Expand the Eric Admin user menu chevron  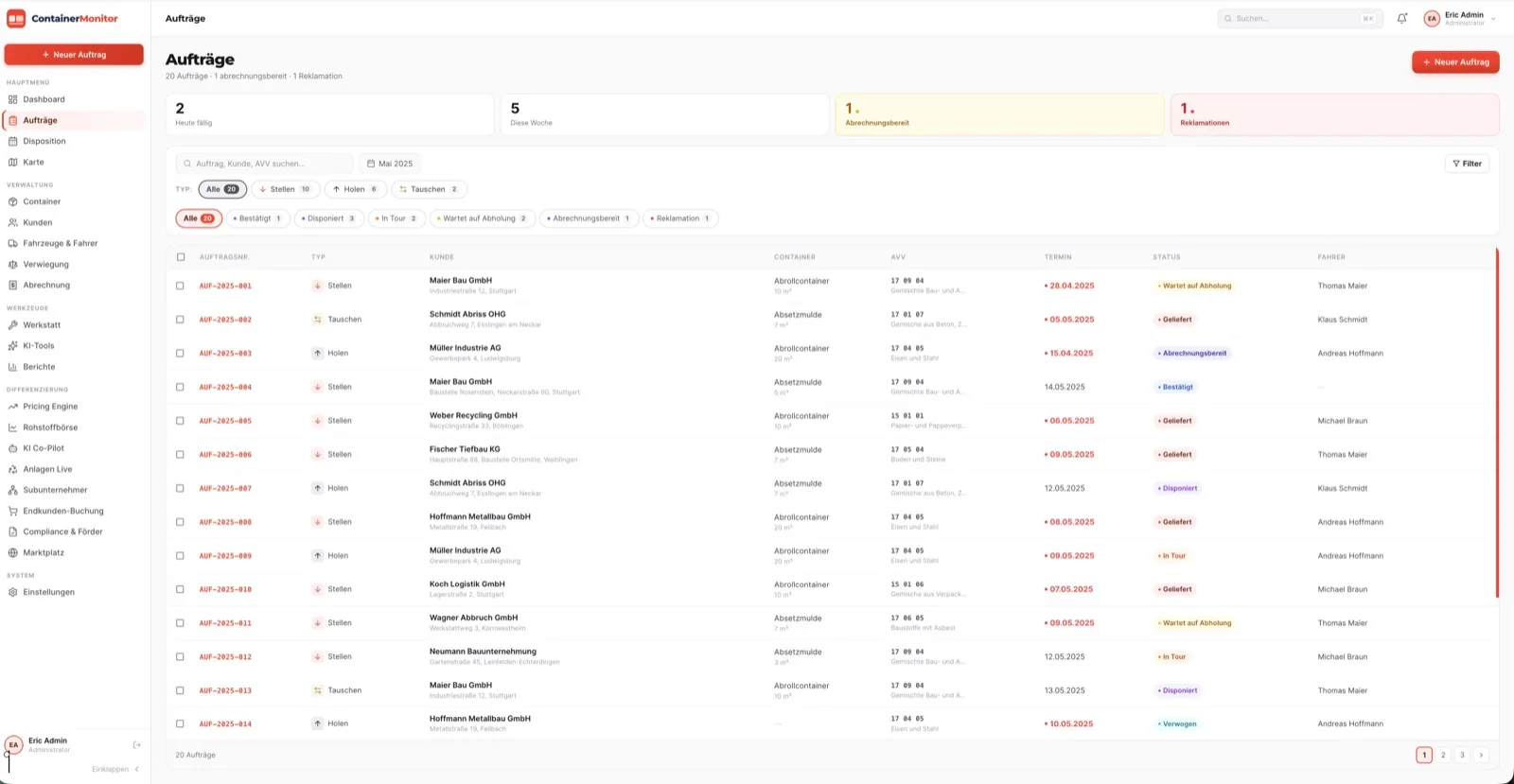(x=1493, y=19)
